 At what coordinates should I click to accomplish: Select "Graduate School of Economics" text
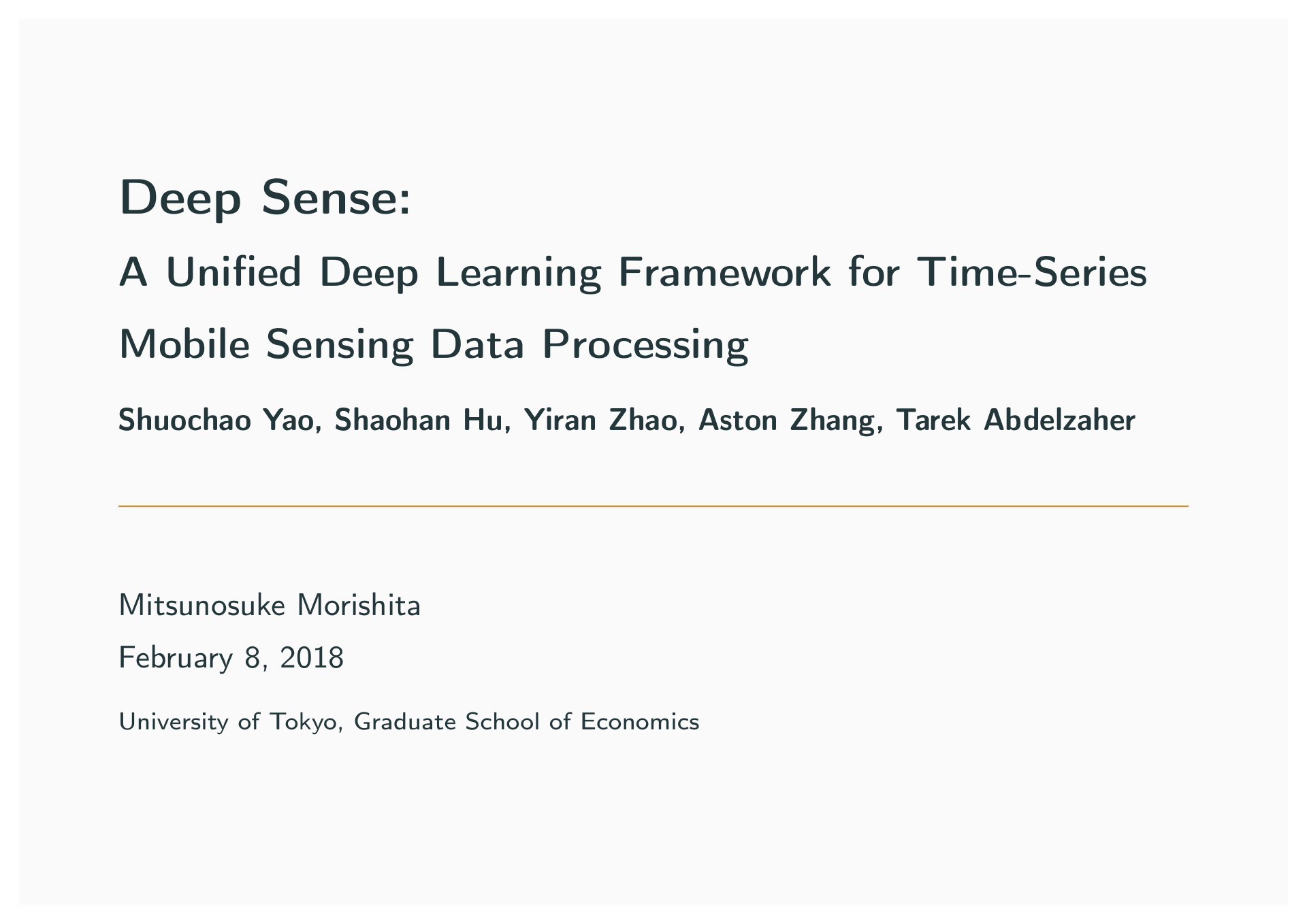[527, 721]
